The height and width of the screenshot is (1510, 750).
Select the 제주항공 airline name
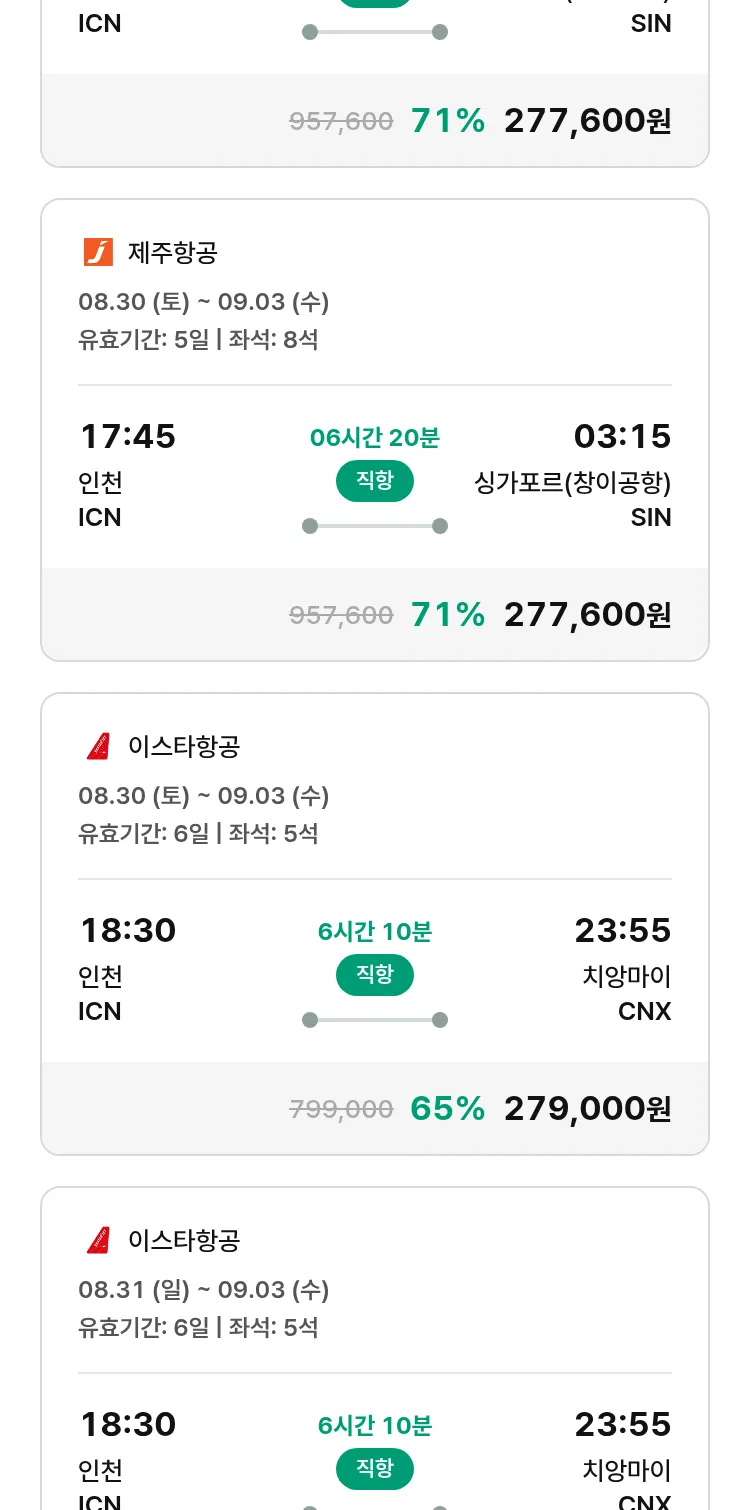(x=172, y=253)
